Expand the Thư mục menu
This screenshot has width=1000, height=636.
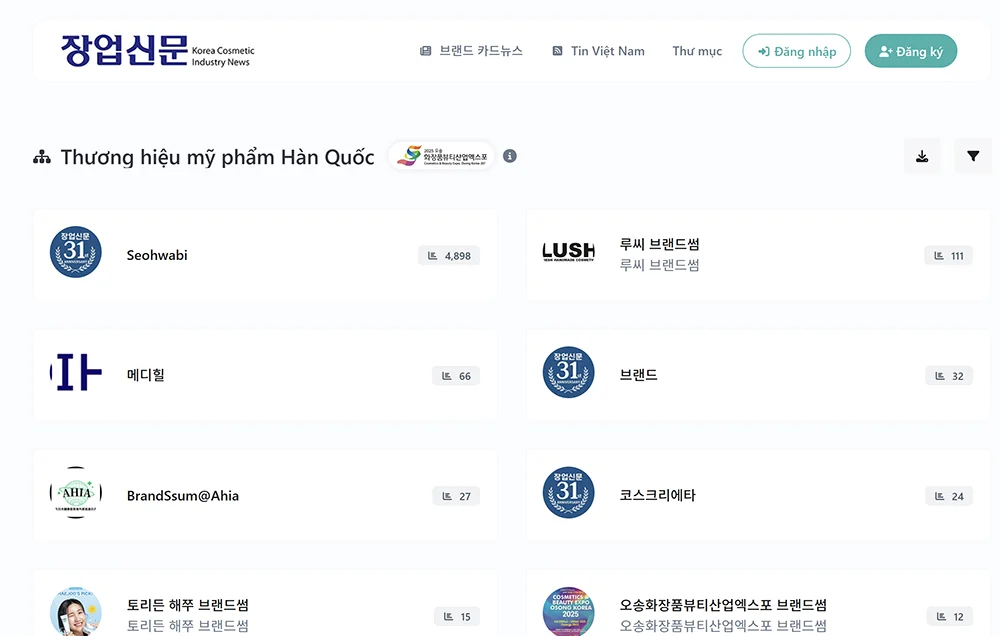coord(697,51)
